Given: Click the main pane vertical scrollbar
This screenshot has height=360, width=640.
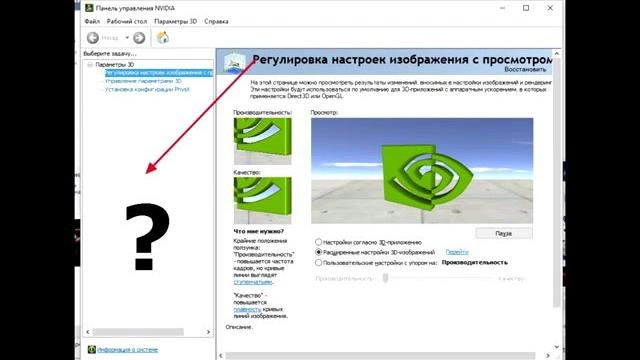Looking at the screenshot, I should (557, 183).
